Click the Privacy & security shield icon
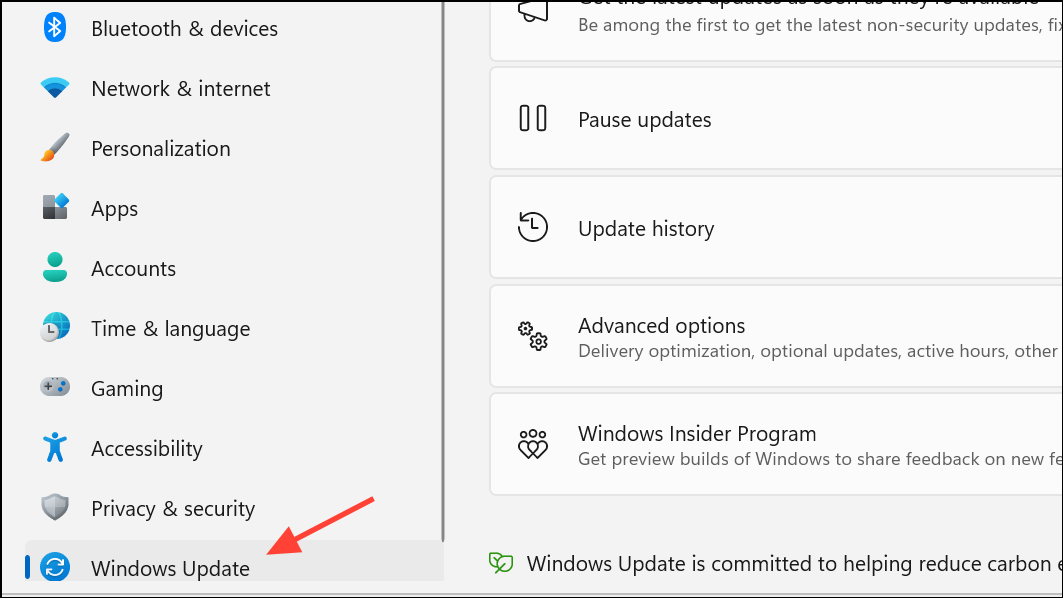 (54, 506)
